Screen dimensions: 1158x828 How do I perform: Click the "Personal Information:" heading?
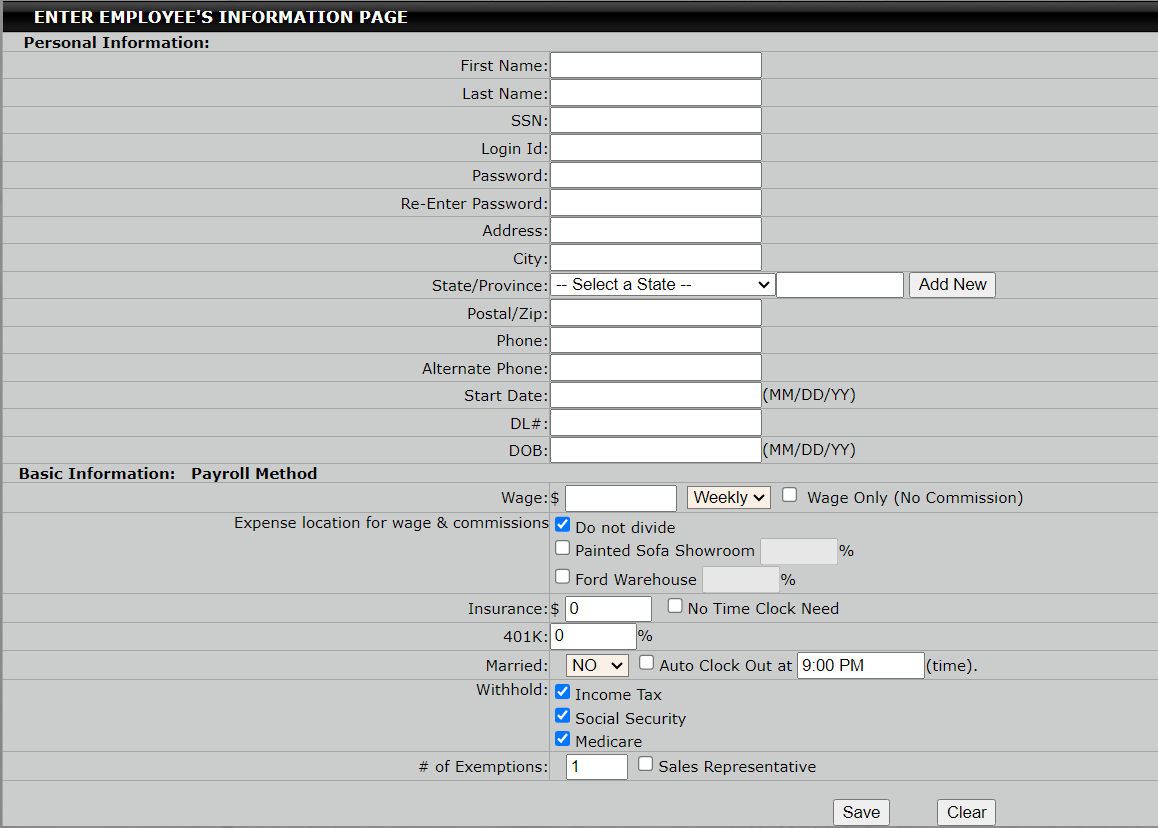(117, 43)
